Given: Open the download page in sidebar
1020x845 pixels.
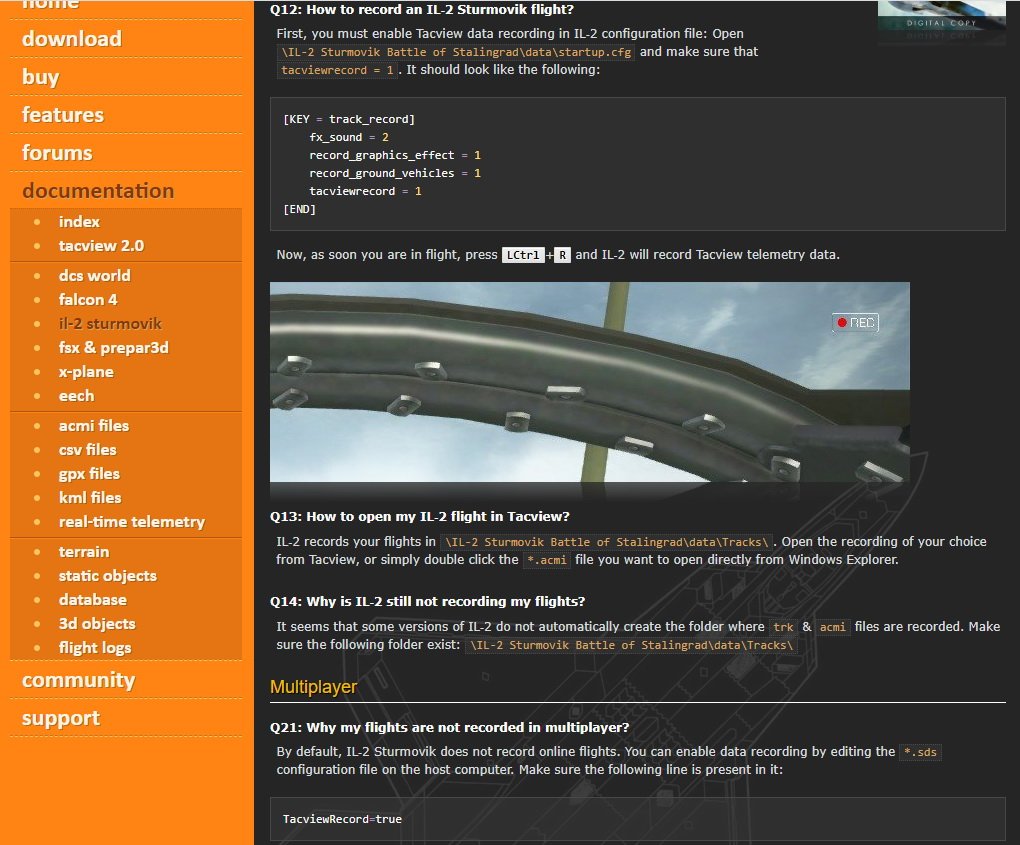Looking at the screenshot, I should pyautogui.click(x=72, y=39).
